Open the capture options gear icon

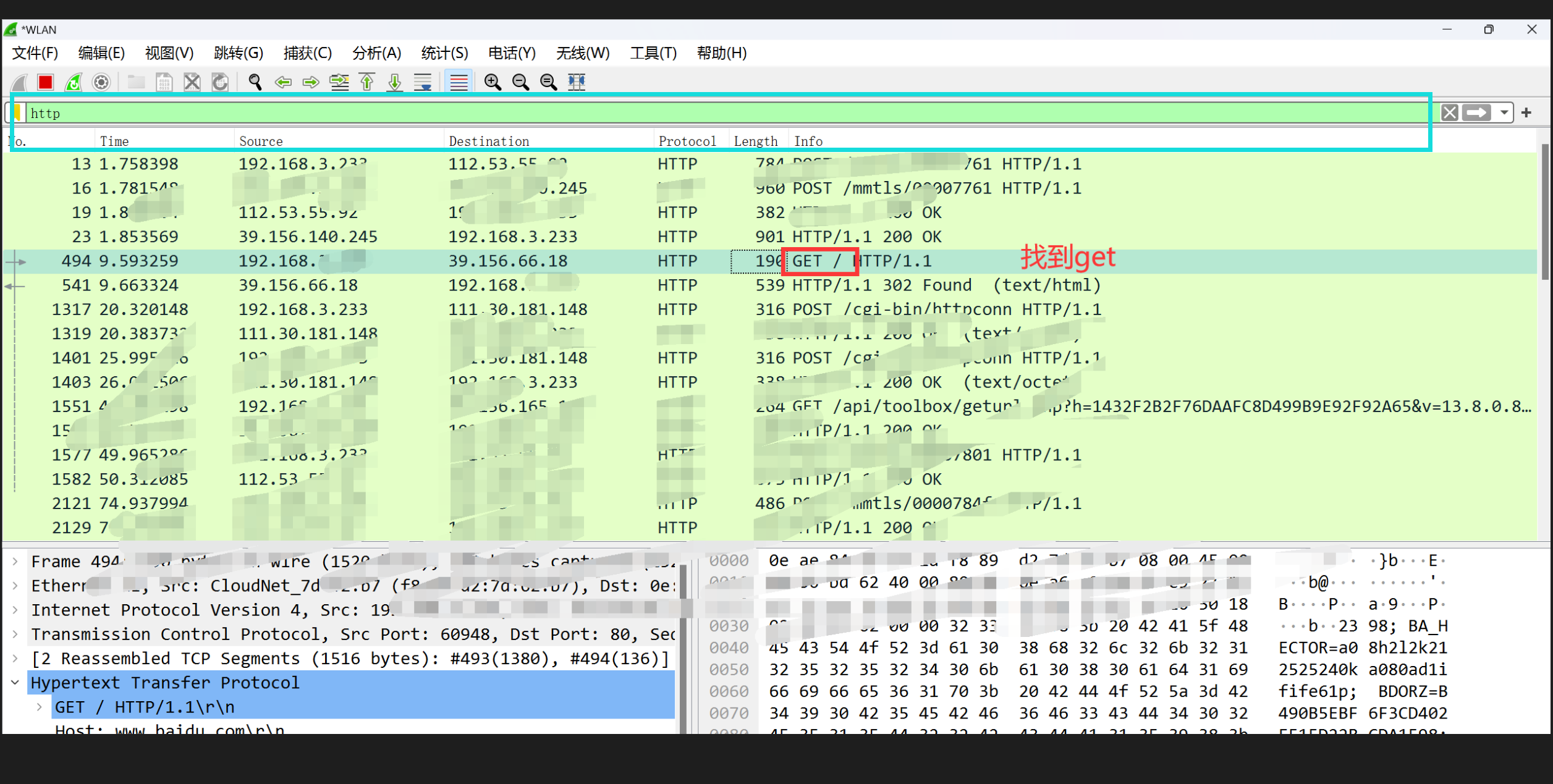101,82
